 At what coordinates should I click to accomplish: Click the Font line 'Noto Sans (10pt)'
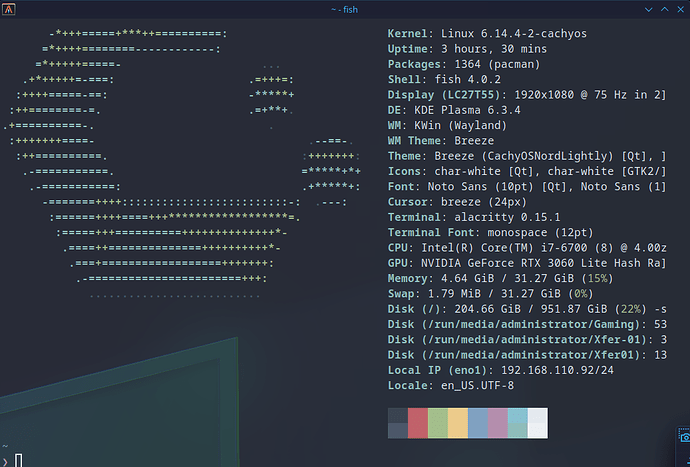click(480, 187)
